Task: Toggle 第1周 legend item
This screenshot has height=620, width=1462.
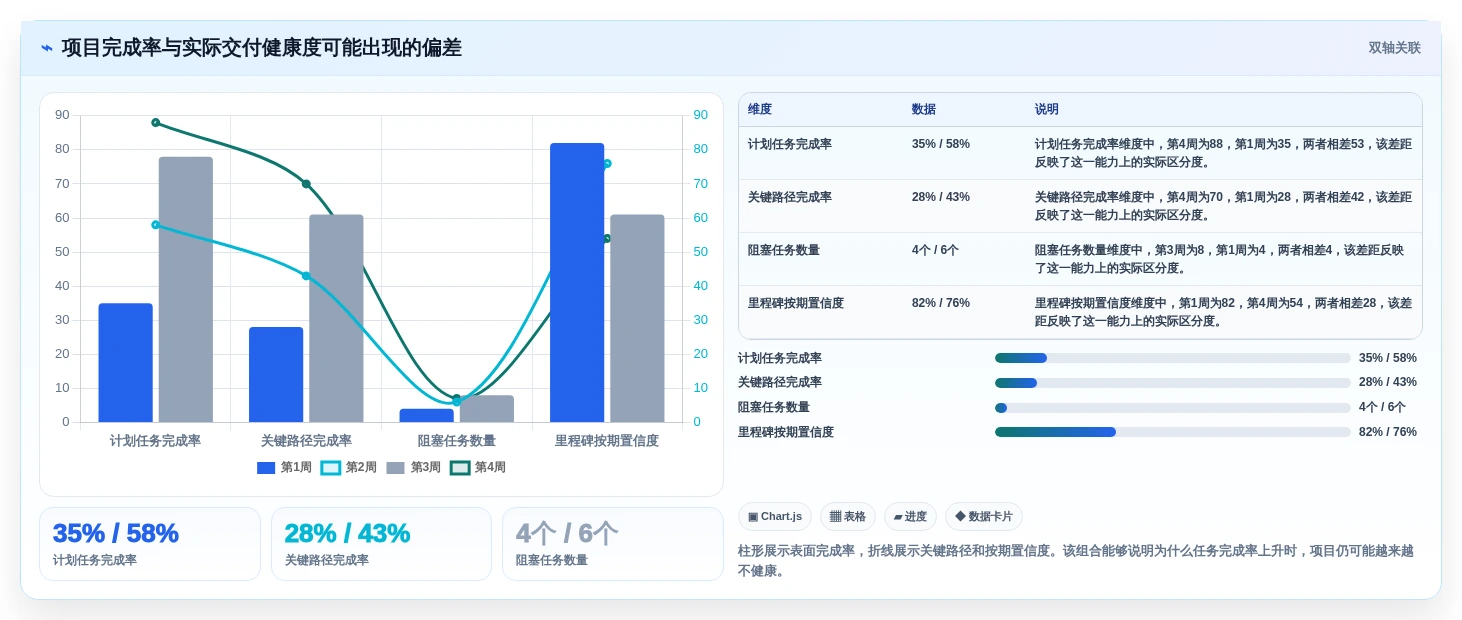Action: (x=285, y=467)
